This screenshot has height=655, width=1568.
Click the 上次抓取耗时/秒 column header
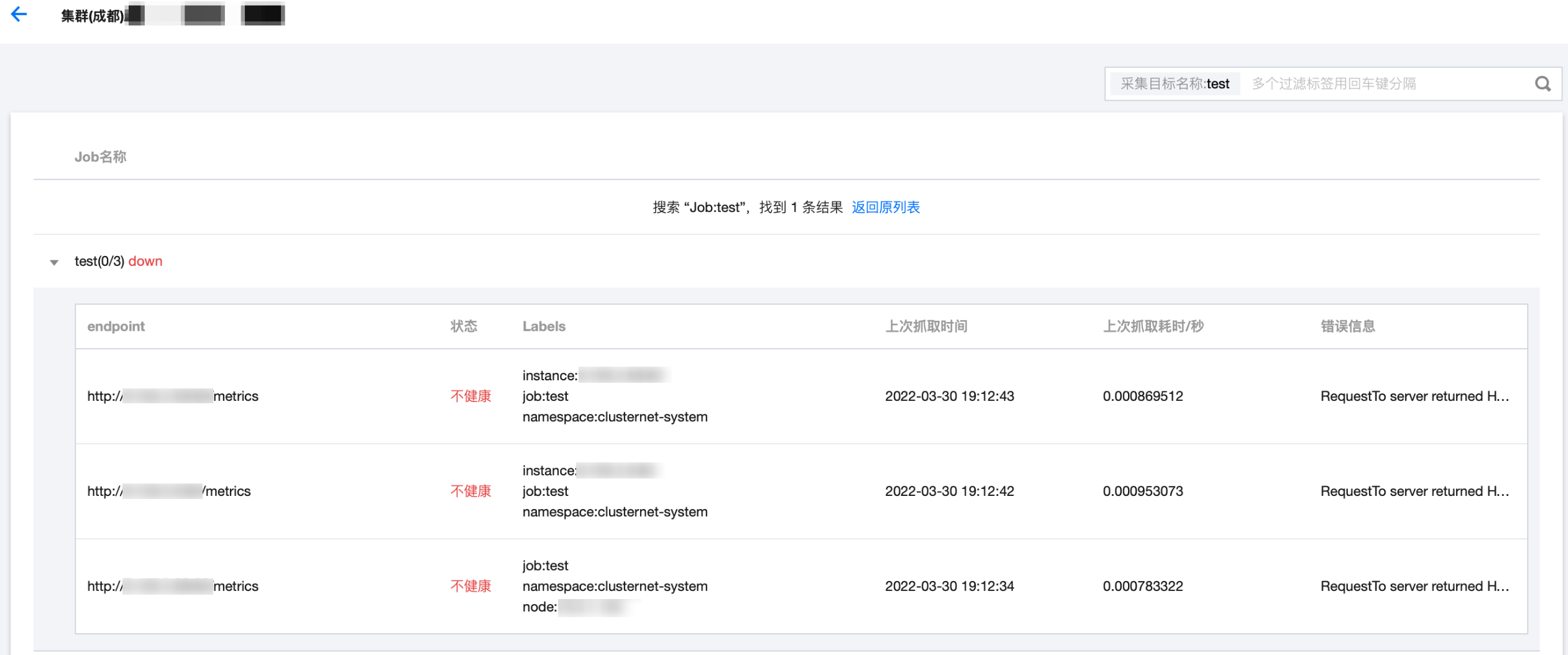point(1153,326)
